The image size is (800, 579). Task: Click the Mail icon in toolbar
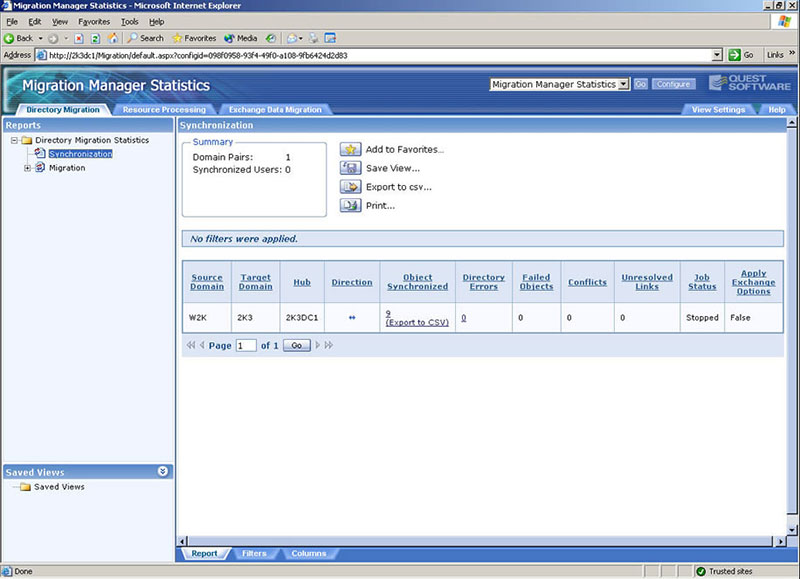292,38
